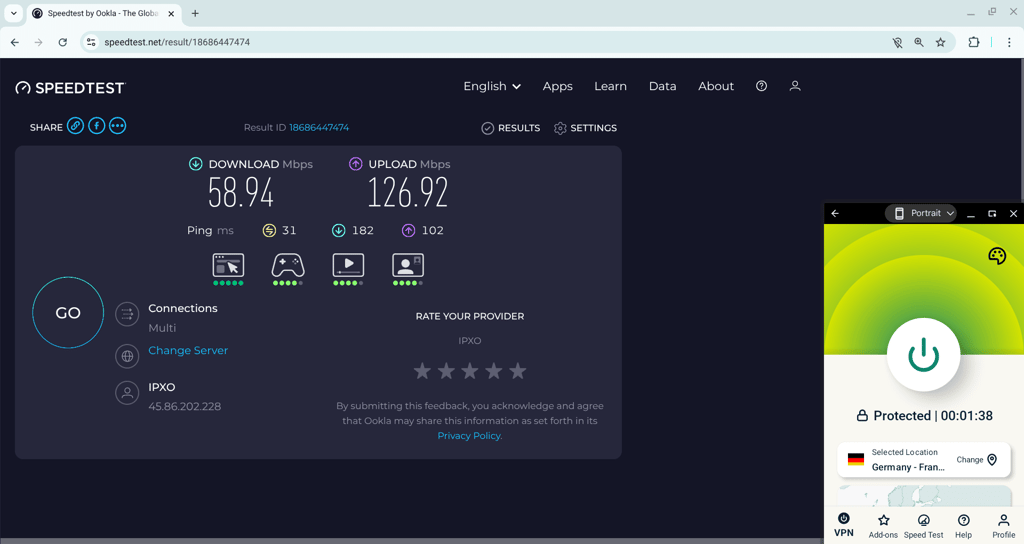Screen dimensions: 1024x544
Task: Click the gaming controller quality icon
Action: [288, 265]
